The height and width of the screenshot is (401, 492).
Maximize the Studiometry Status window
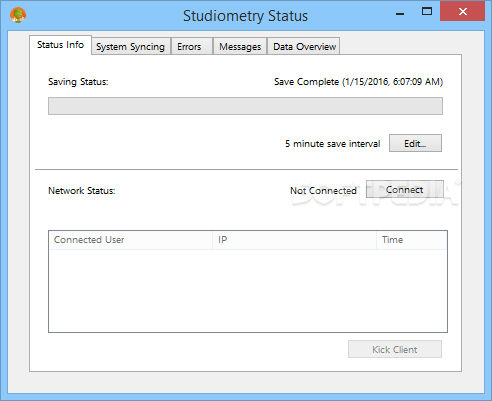click(427, 12)
